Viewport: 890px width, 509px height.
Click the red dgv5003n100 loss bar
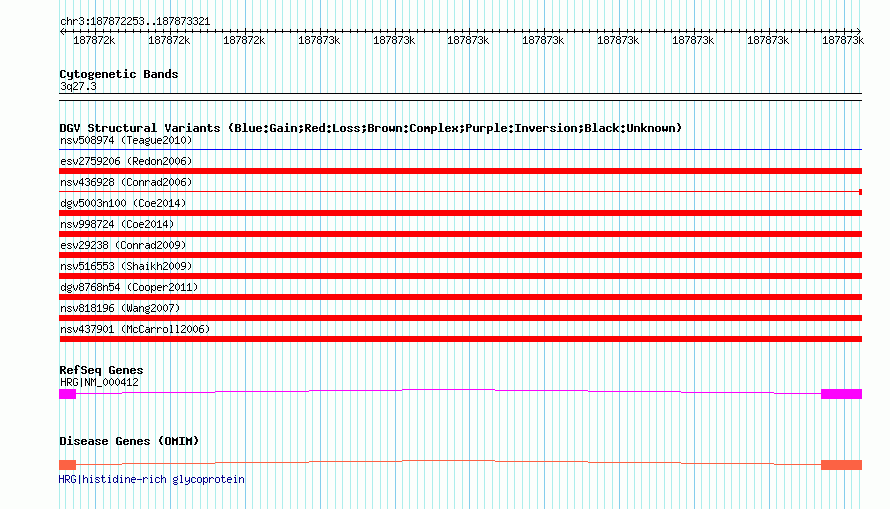point(460,213)
